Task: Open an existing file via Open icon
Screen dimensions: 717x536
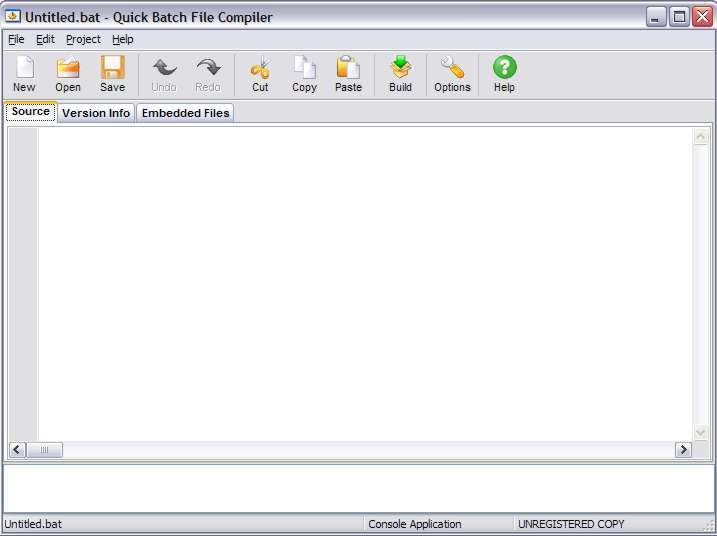Action: click(x=68, y=74)
